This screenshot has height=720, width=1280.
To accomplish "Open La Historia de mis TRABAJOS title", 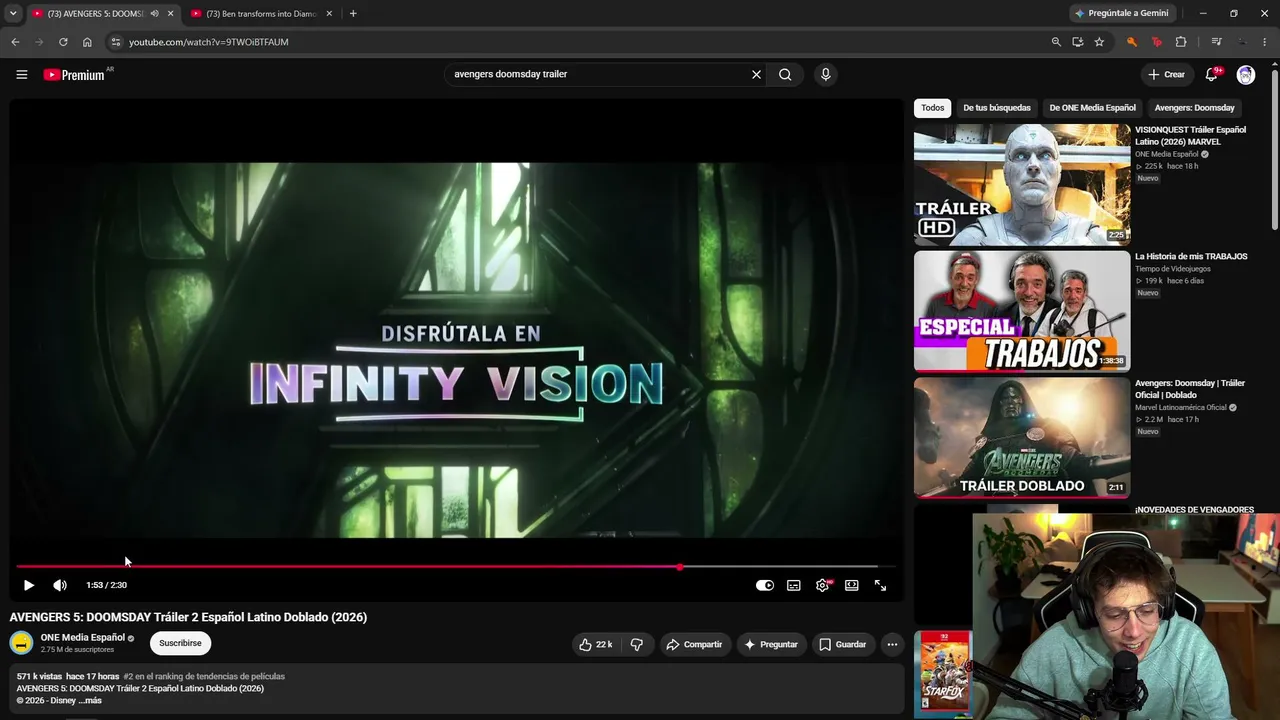I will pos(1191,256).
